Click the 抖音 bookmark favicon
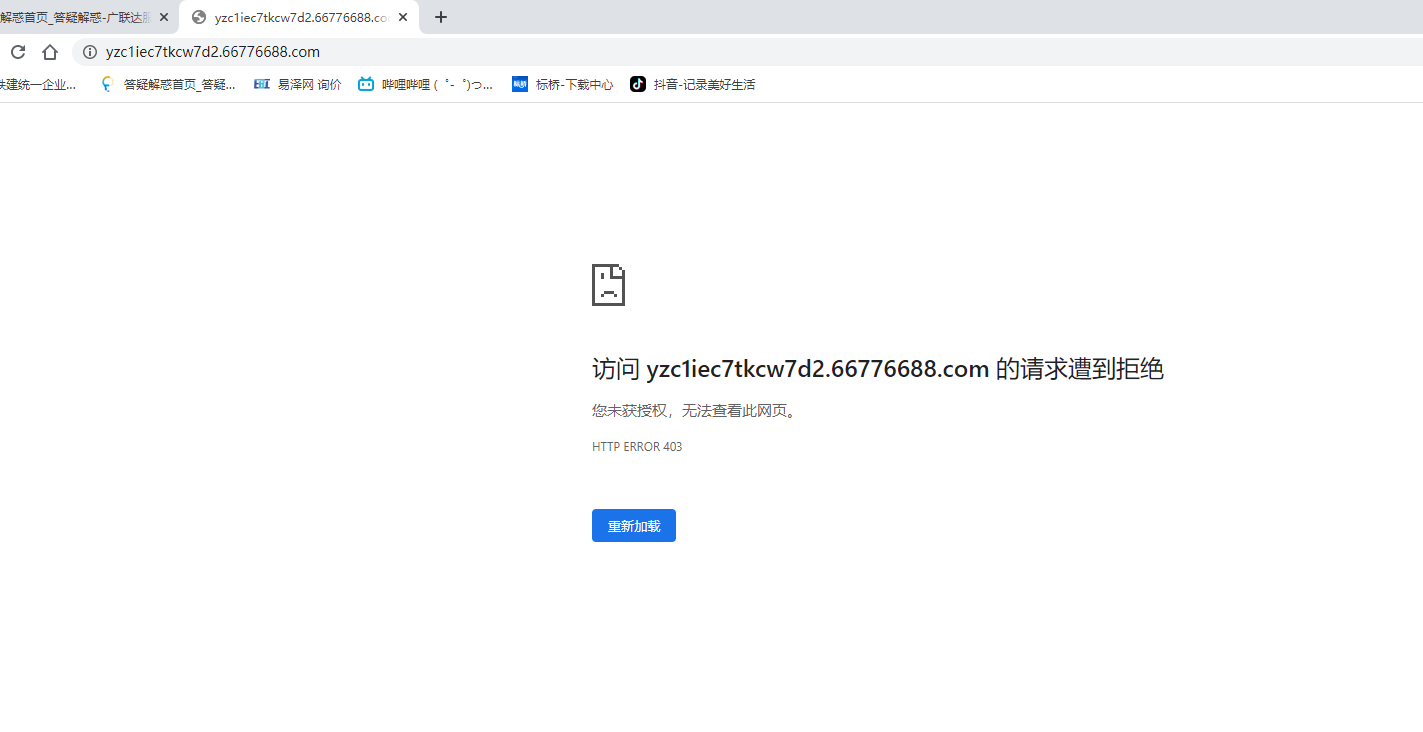Image resolution: width=1423 pixels, height=732 pixels. coord(638,85)
